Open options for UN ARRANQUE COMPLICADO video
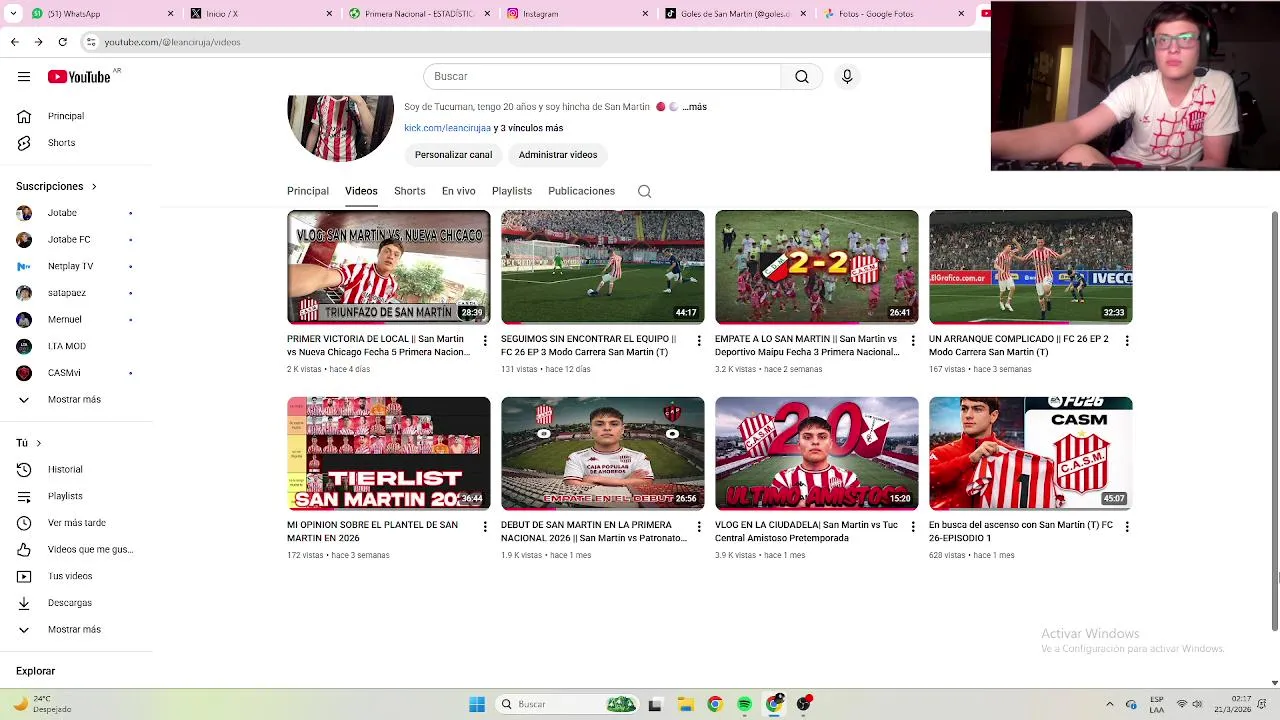Viewport: 1280px width, 720px height. click(x=1127, y=341)
